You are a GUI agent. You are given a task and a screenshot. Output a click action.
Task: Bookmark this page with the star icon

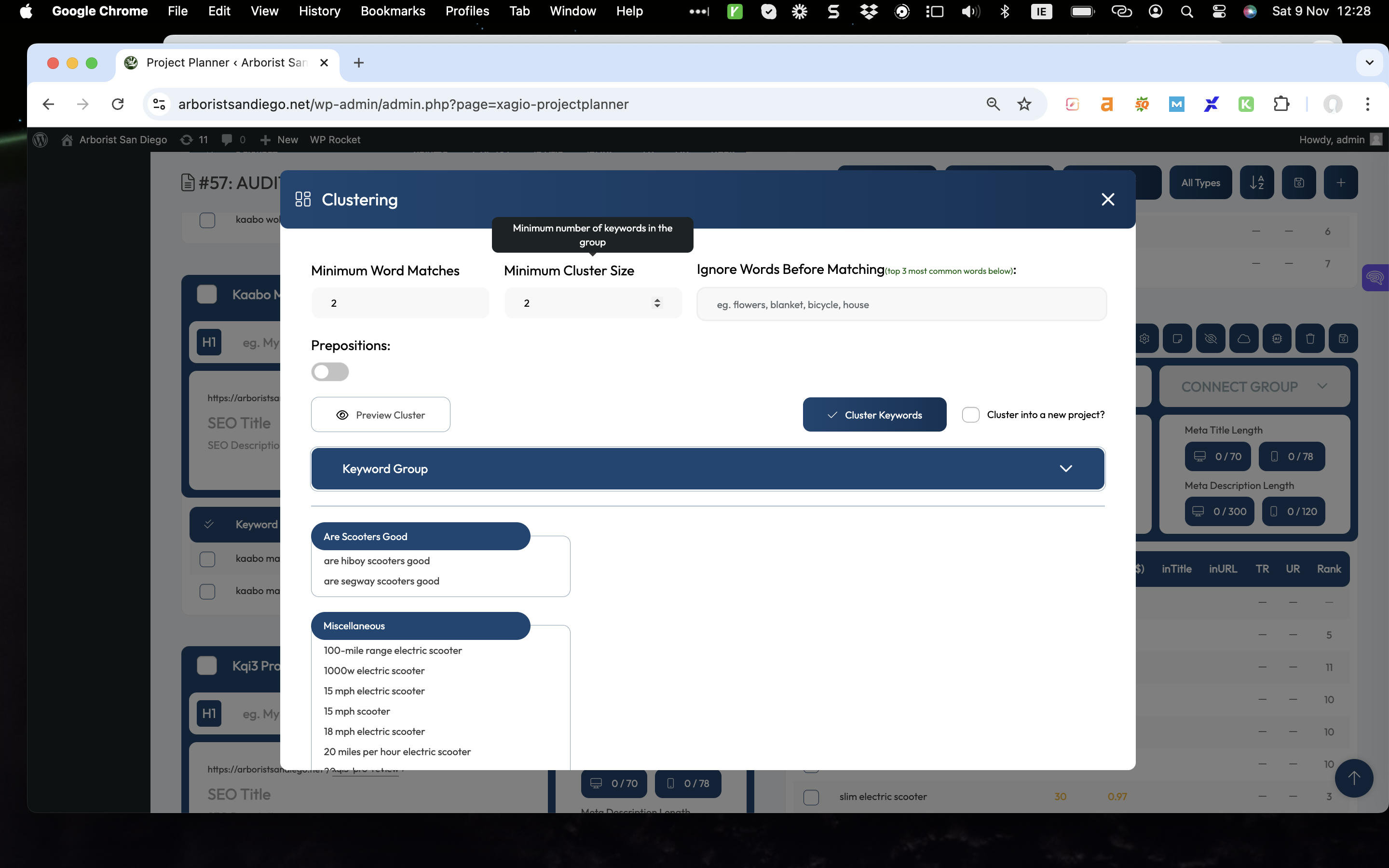click(1024, 104)
